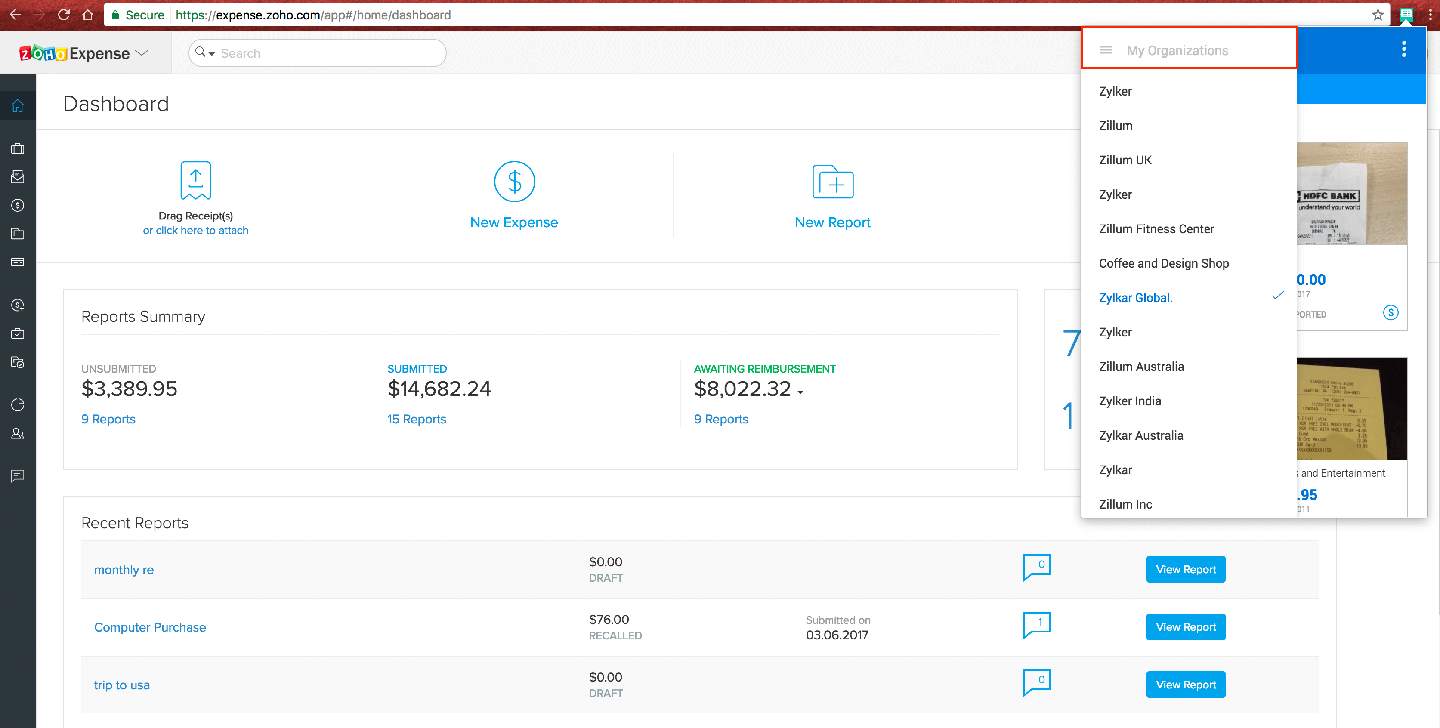Open the Computer Purchase report link

[150, 628]
